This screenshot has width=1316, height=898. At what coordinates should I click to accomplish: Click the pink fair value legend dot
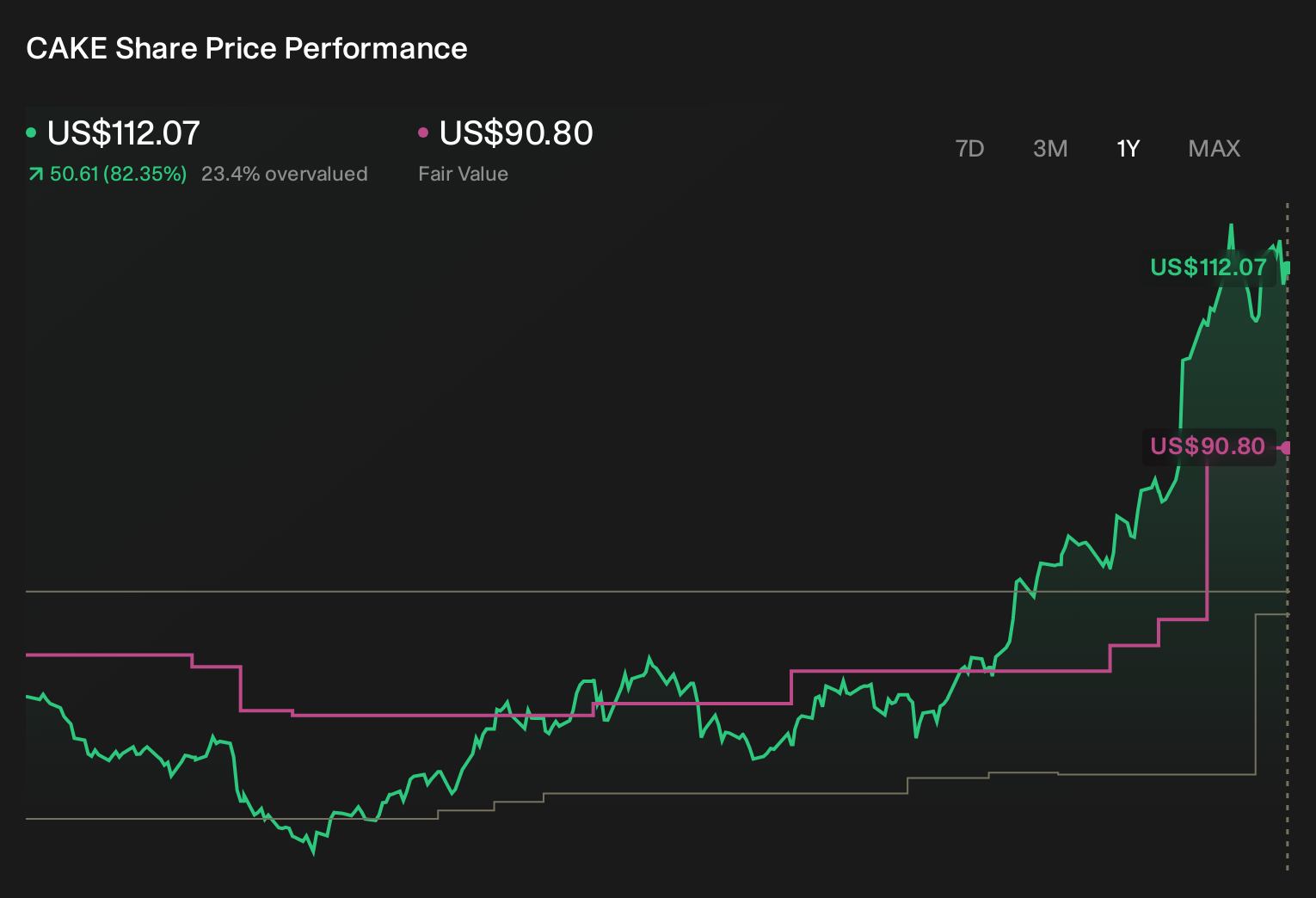[x=423, y=132]
